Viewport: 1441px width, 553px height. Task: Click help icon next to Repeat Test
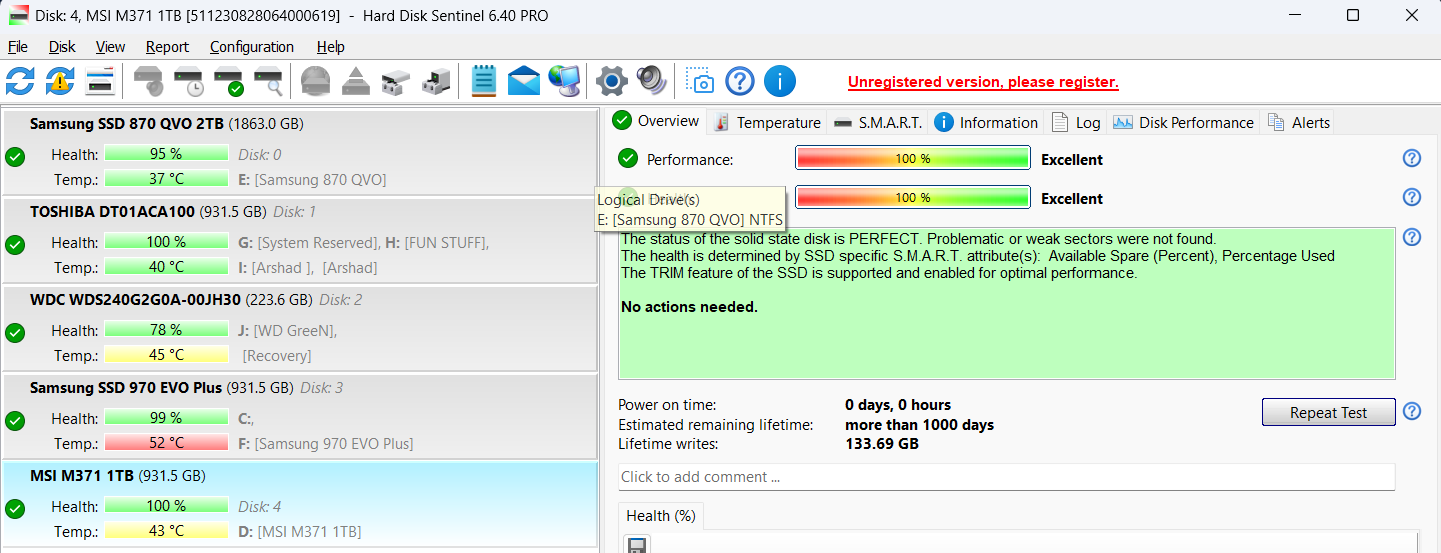pos(1412,412)
